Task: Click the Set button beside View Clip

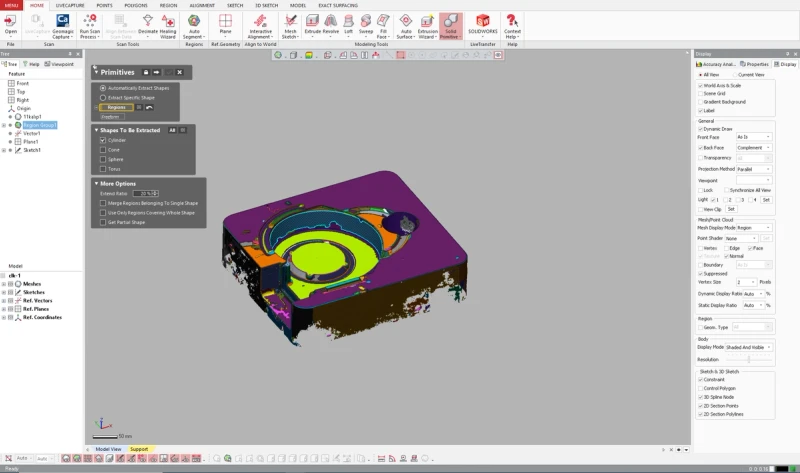Action: [x=731, y=209]
